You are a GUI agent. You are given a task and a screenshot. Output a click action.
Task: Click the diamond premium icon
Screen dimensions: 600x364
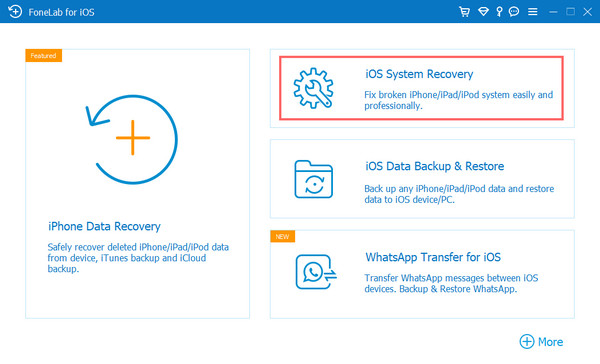(483, 12)
